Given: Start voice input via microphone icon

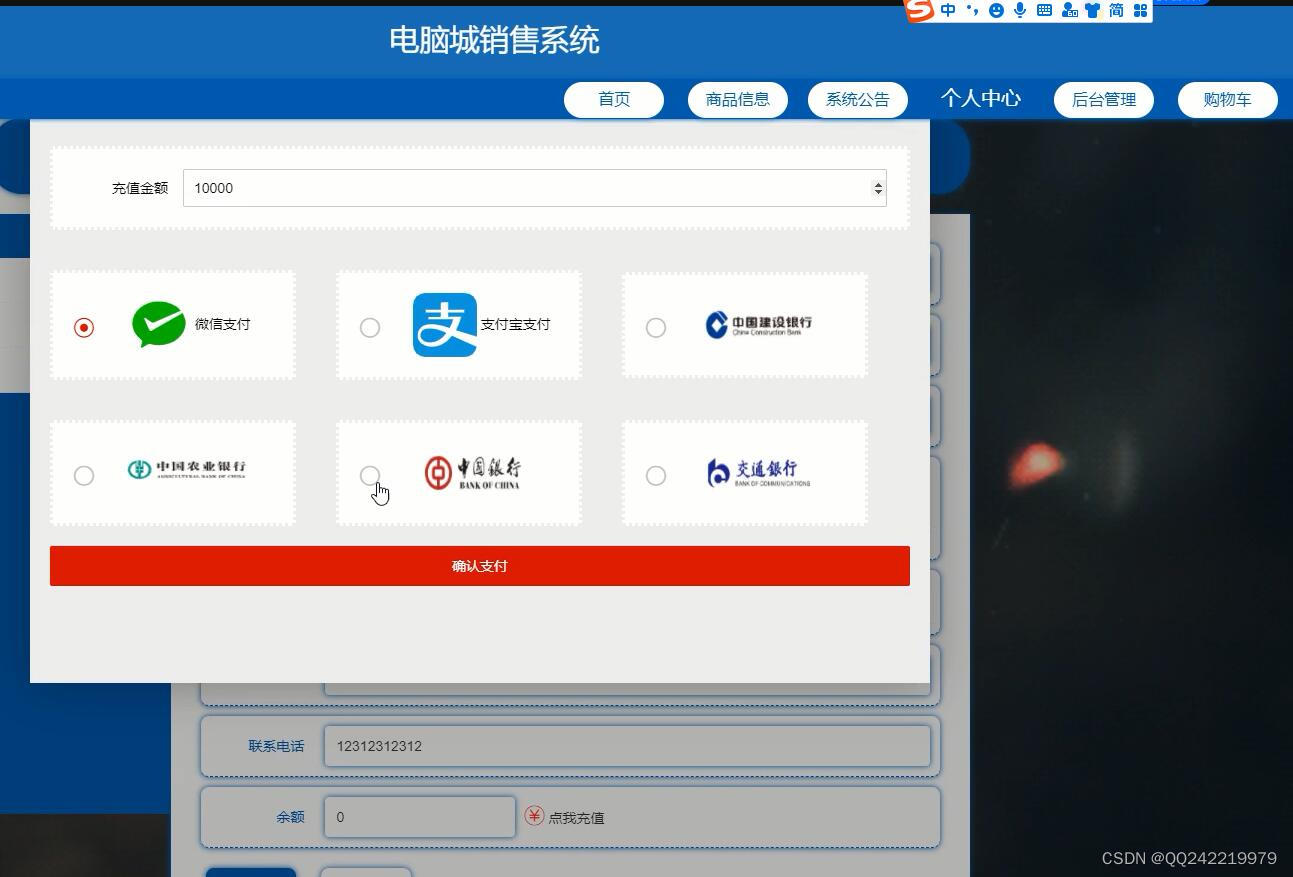Looking at the screenshot, I should click(1020, 10).
